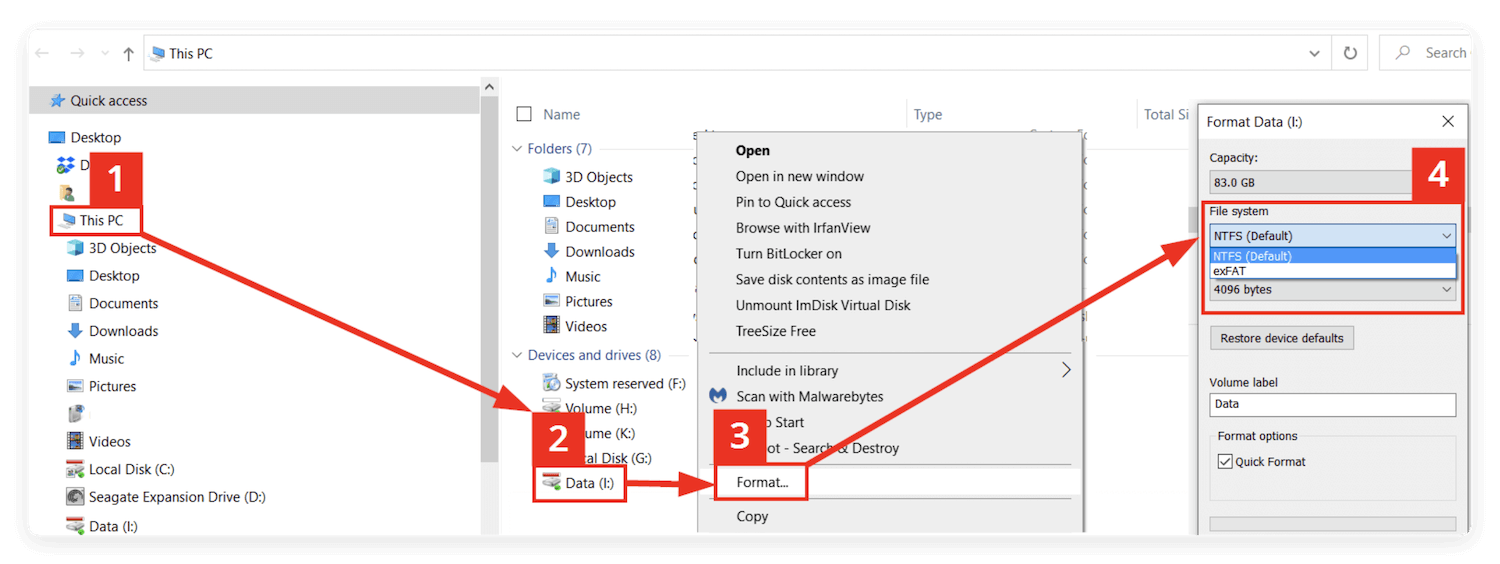Click Videos icon in Folders group

[x=551, y=326]
